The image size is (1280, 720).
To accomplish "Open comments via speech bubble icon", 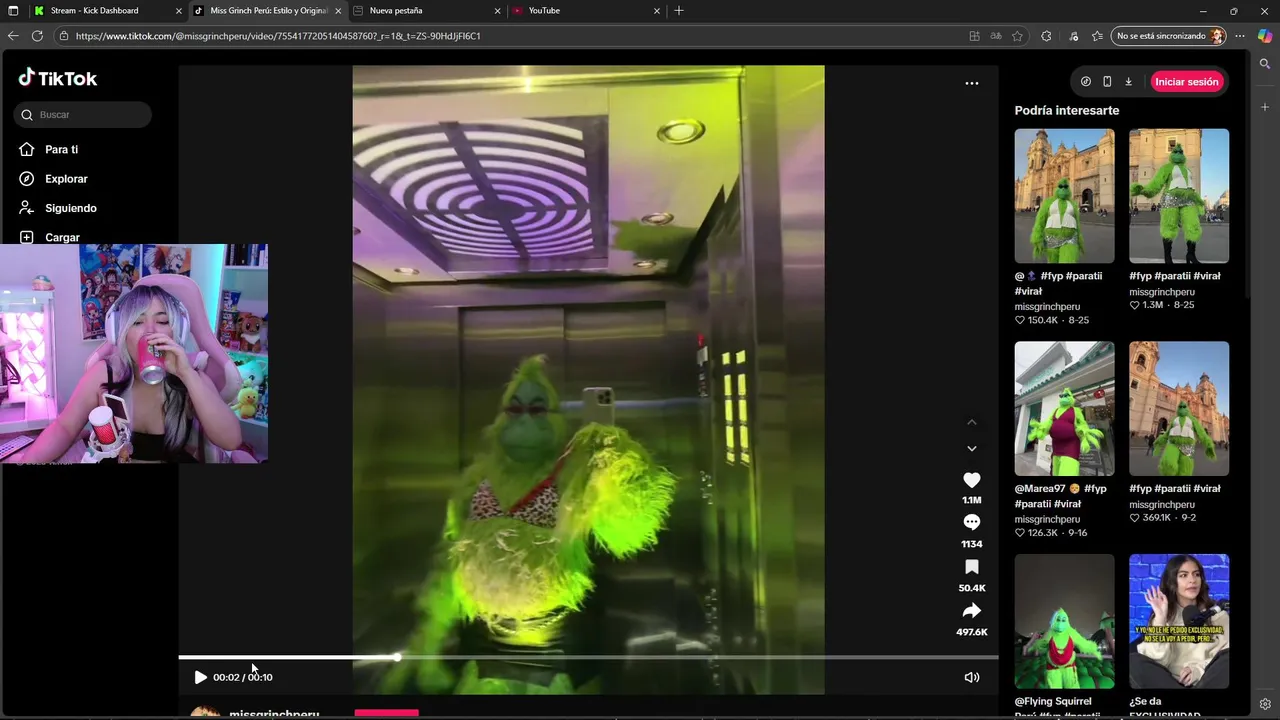I will pos(971,522).
